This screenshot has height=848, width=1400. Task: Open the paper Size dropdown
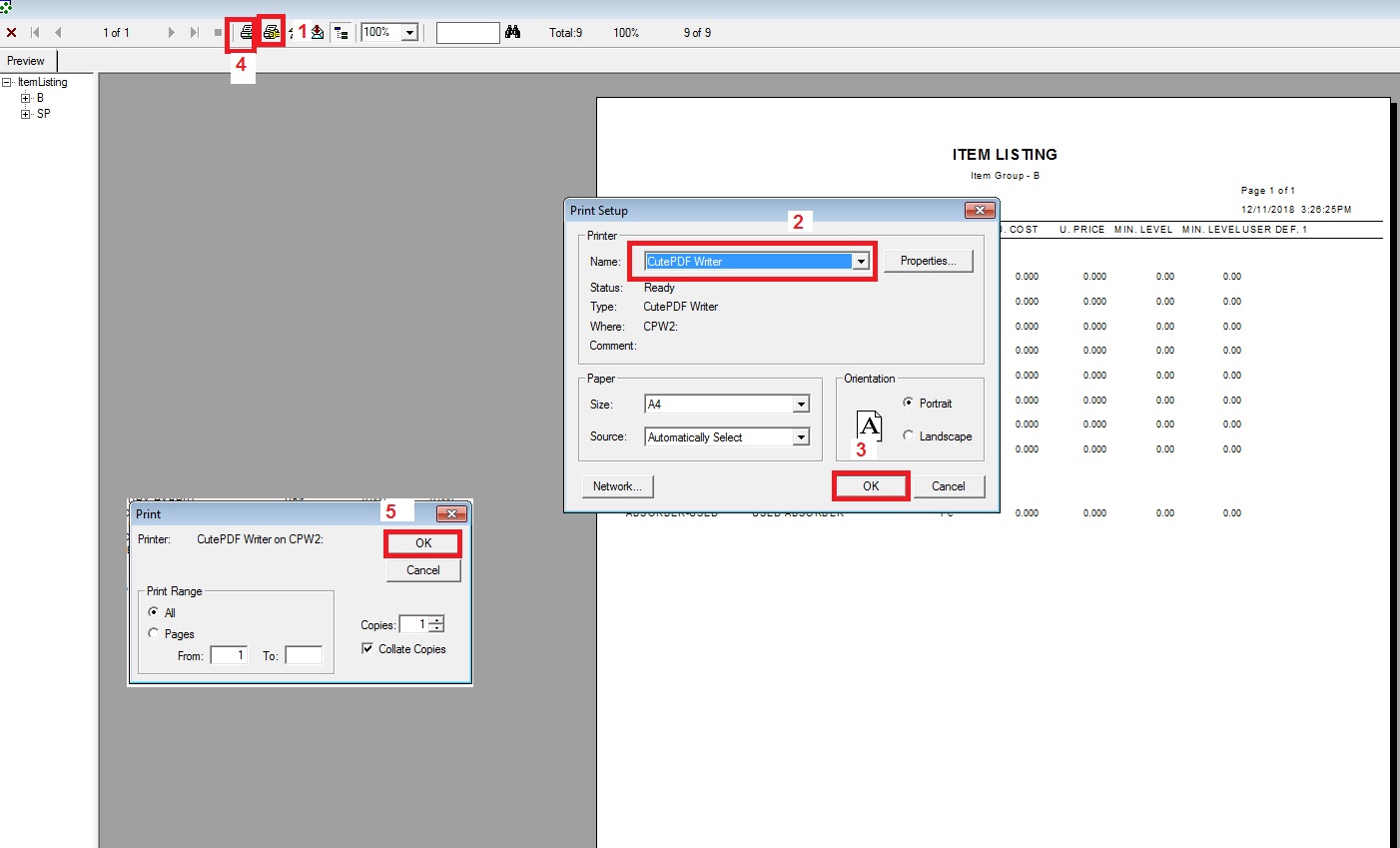(800, 405)
